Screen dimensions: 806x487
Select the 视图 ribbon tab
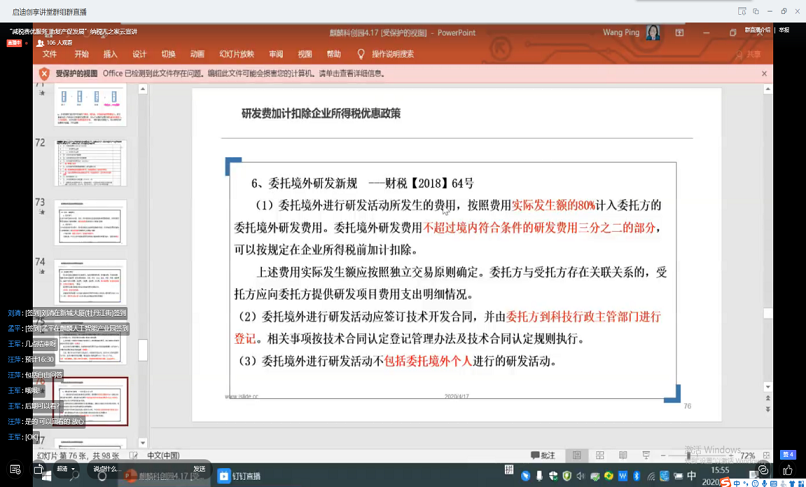coord(305,54)
